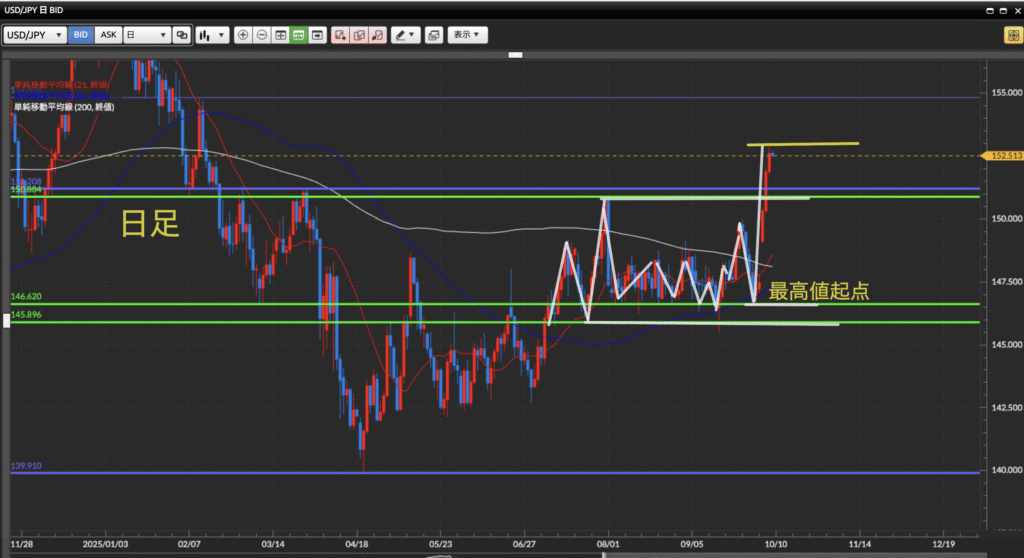Toggle the green highlighted toolbar button
Screen dimensions: 1024x558
coord(298,35)
